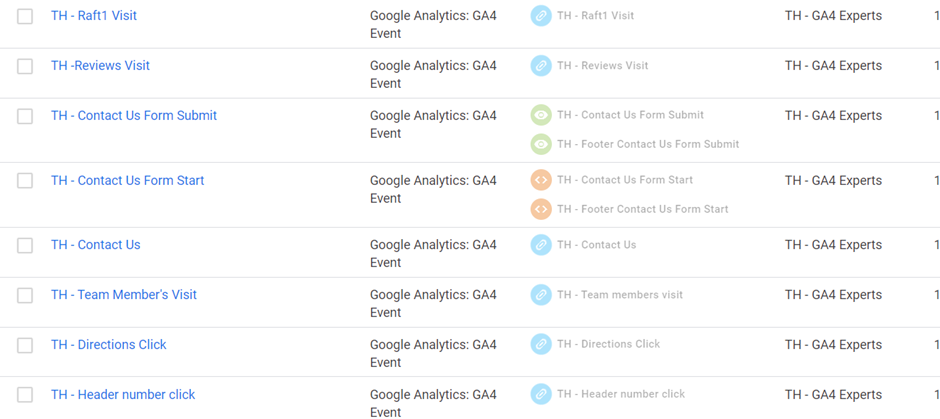Screen dimensions: 940x419
Task: Click the link trigger icon for Reviews Visit
Action: pyautogui.click(x=541, y=66)
